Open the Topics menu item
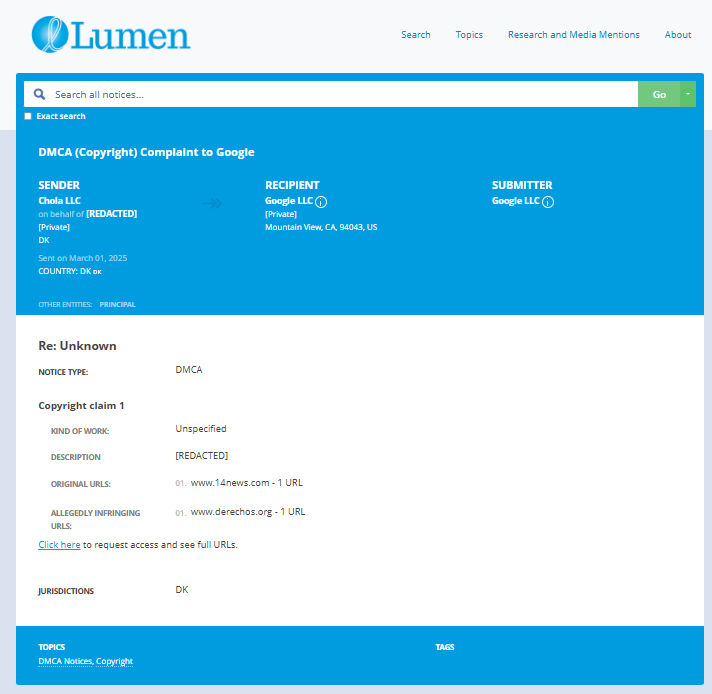The image size is (712, 694). [x=469, y=35]
